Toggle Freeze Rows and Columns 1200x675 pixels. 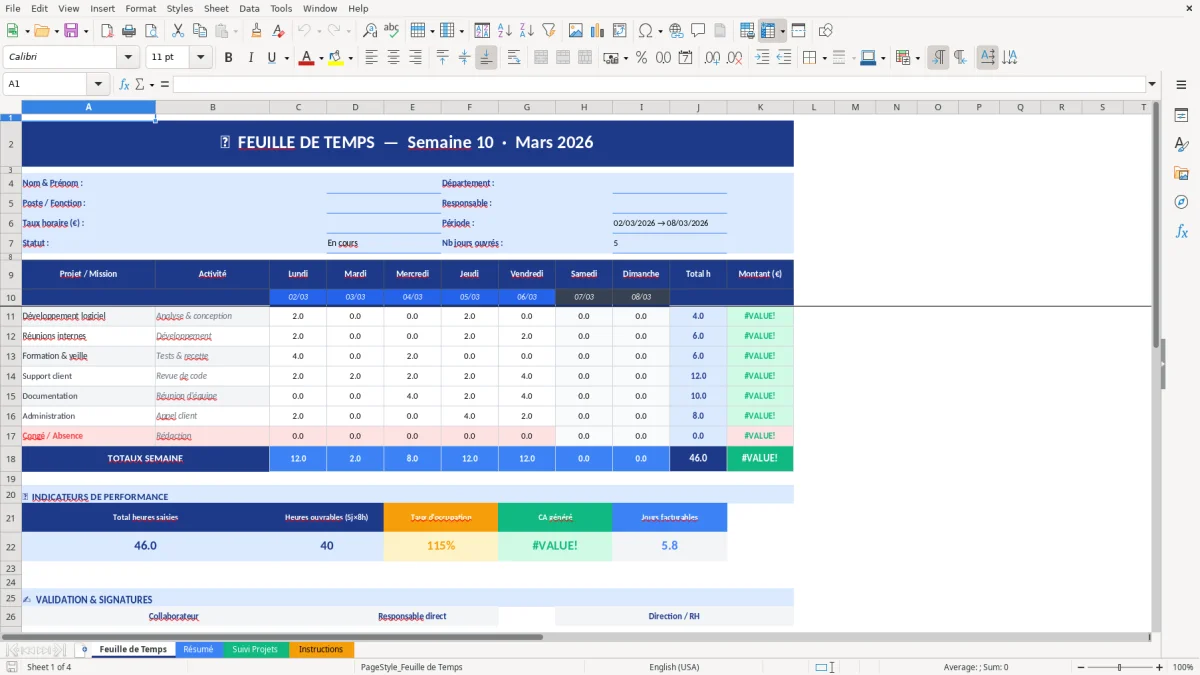click(770, 30)
